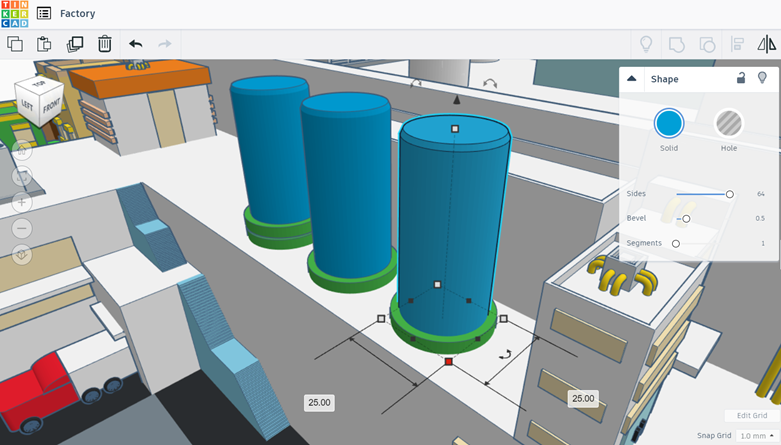Click the rotation arrow near the red handle
The image size is (781, 445).
coord(505,355)
